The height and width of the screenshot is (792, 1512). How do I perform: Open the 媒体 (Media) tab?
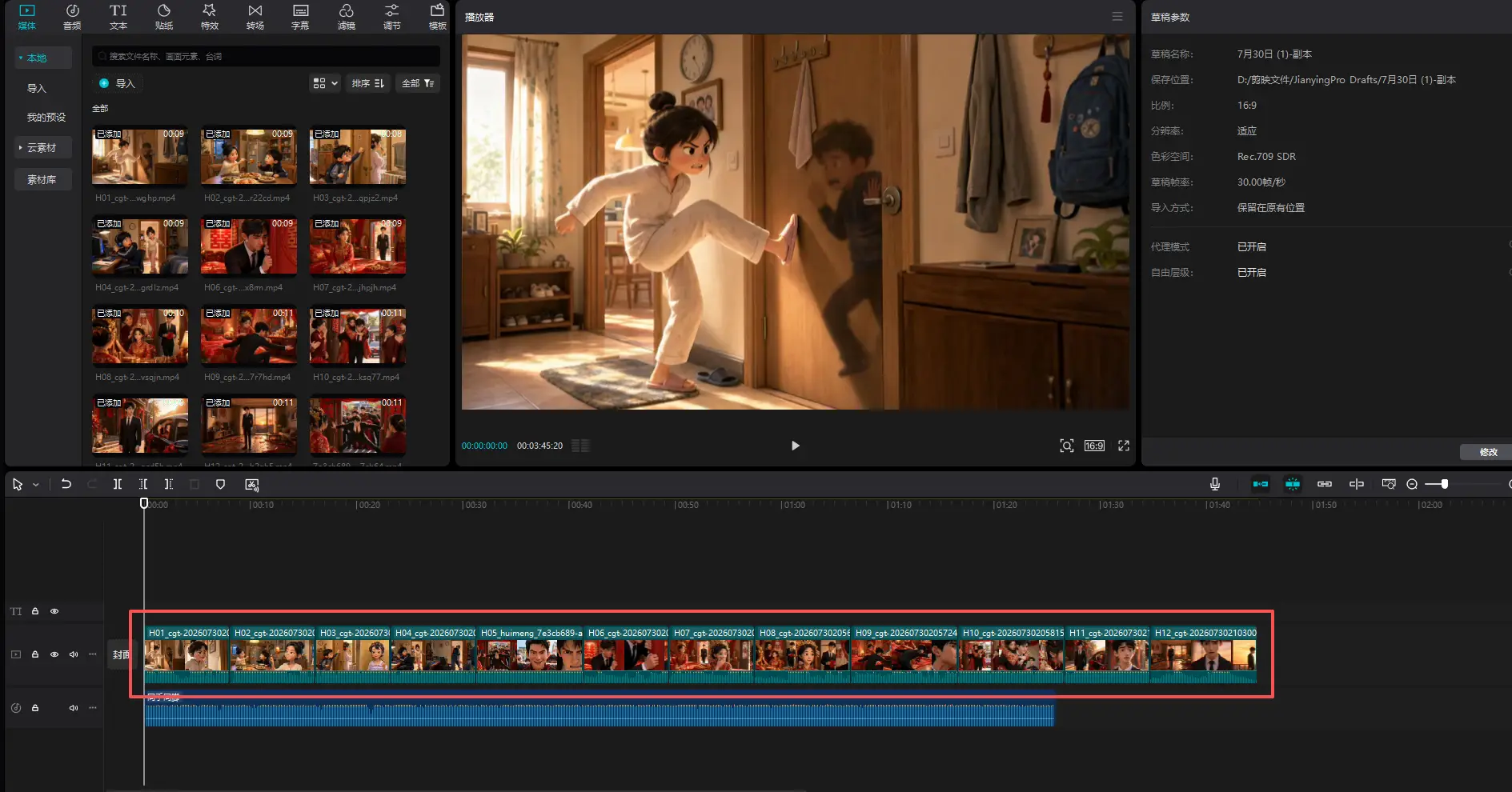click(x=27, y=17)
